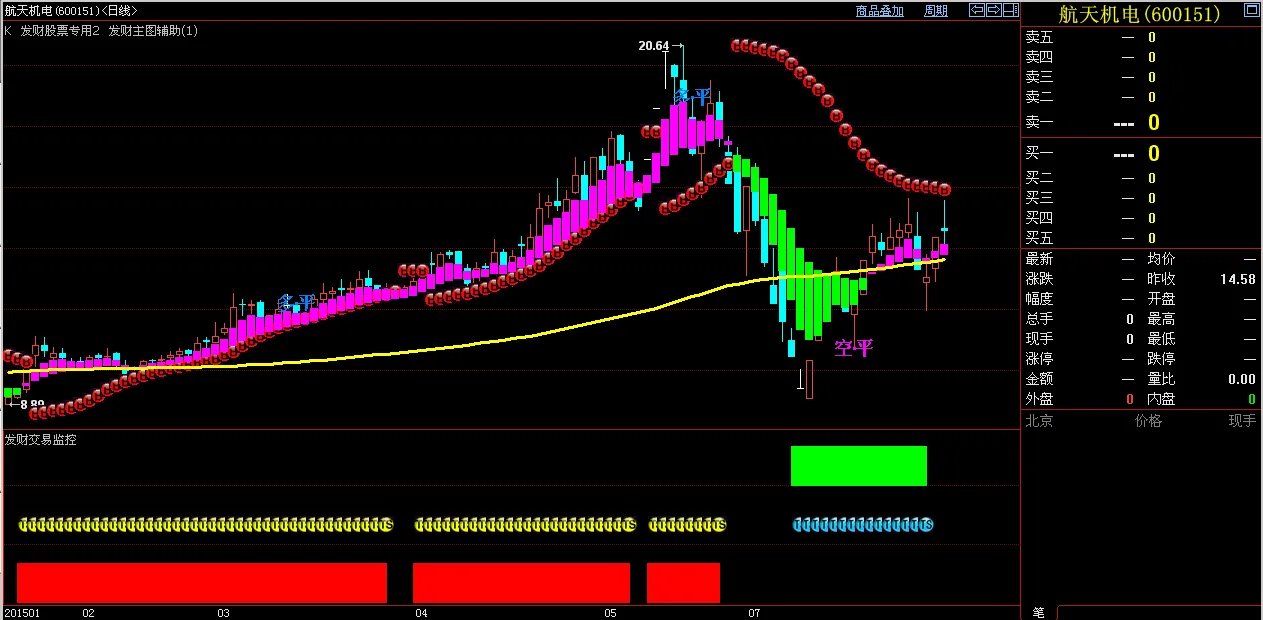Click the first long red bar in monitor
Screen dimensions: 1263x620
(201, 583)
